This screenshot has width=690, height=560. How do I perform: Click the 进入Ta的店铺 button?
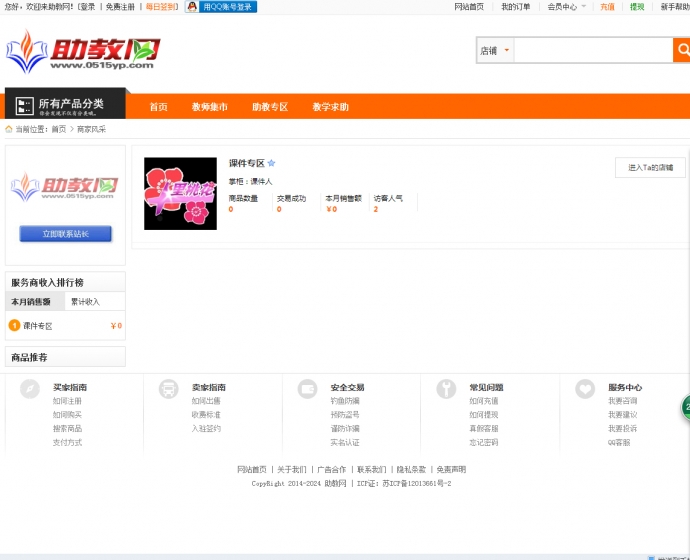(x=650, y=168)
